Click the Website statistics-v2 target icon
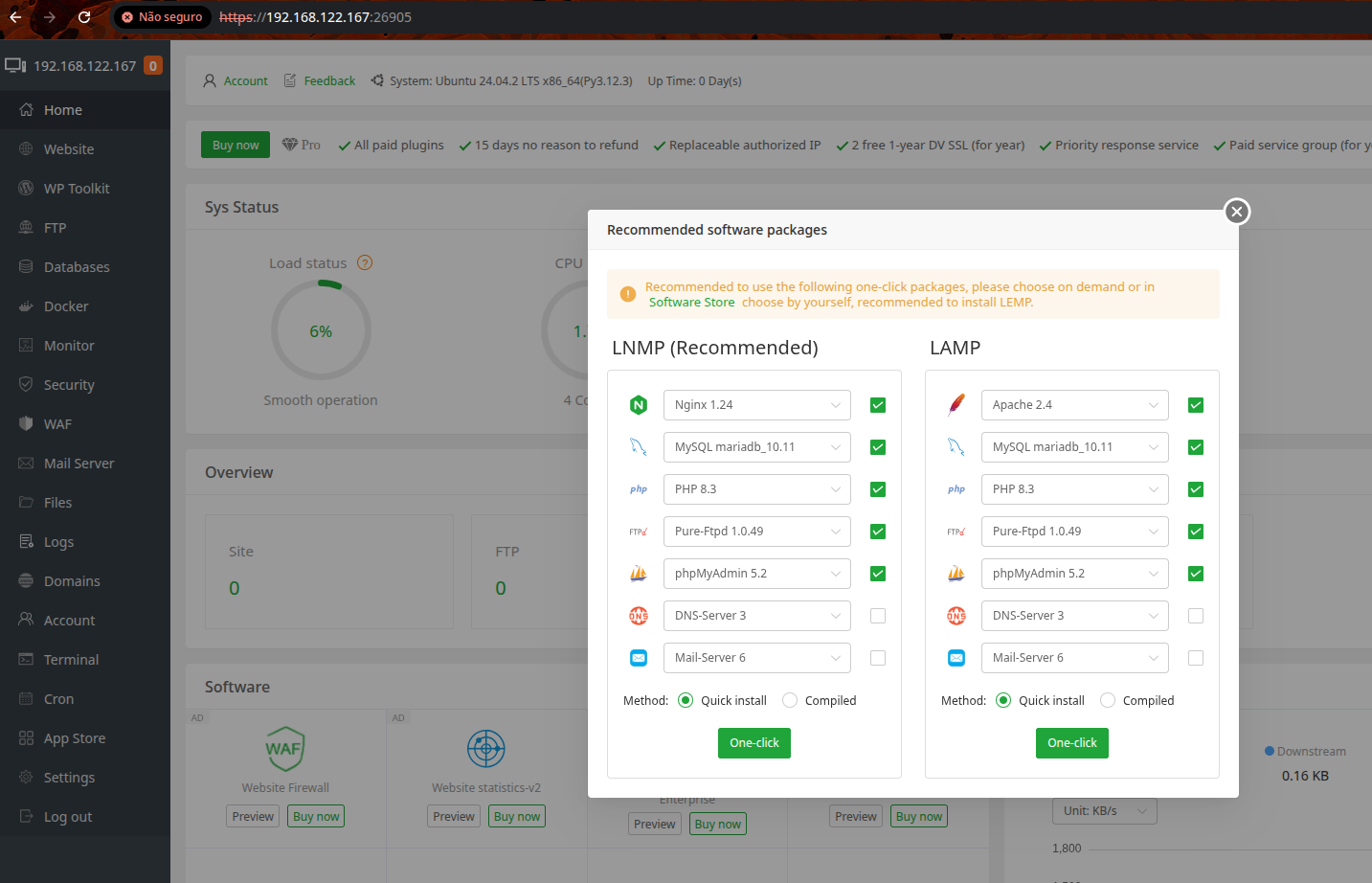The width and height of the screenshot is (1372, 883). click(486, 749)
